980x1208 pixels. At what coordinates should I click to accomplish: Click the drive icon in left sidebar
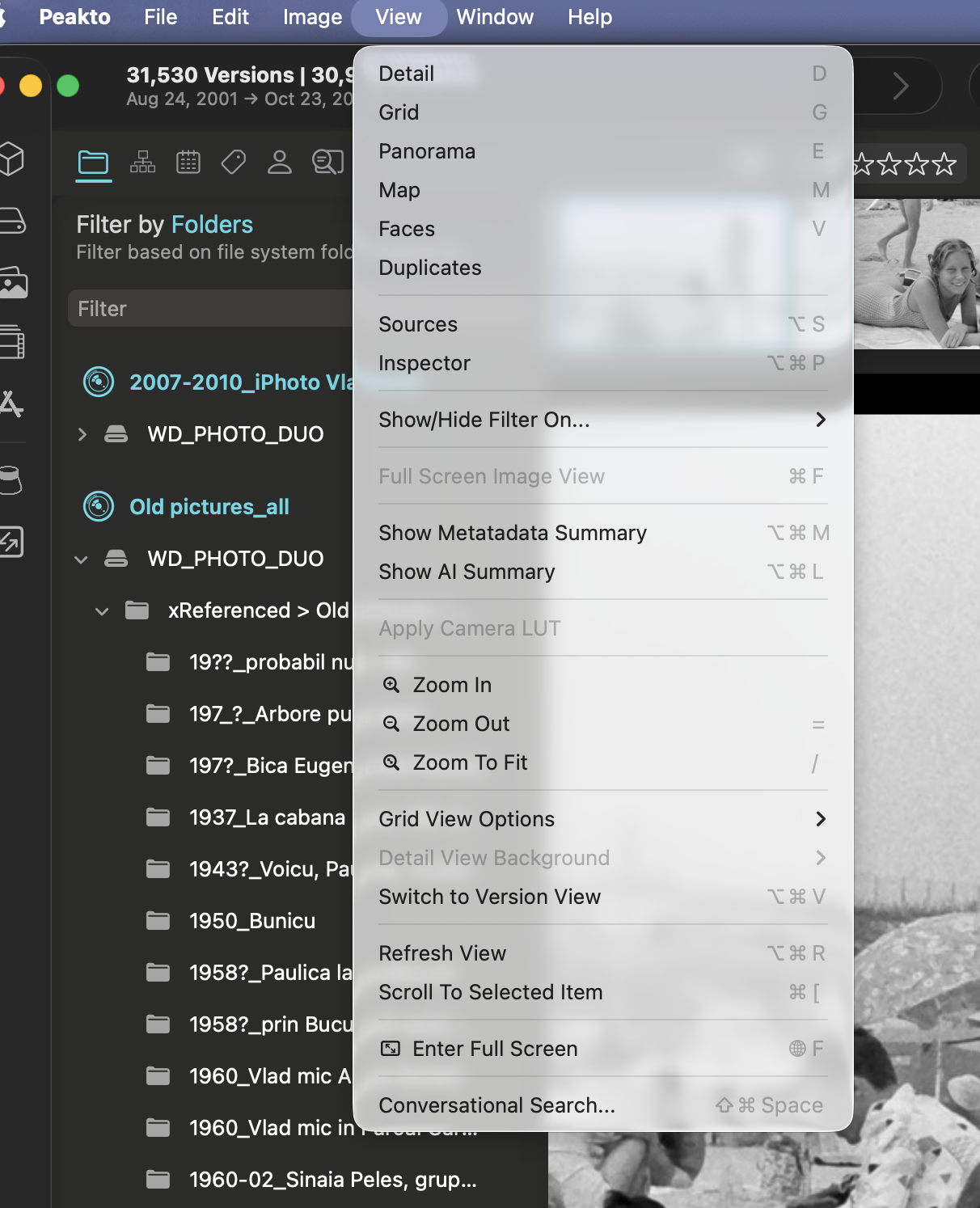coord(12,221)
